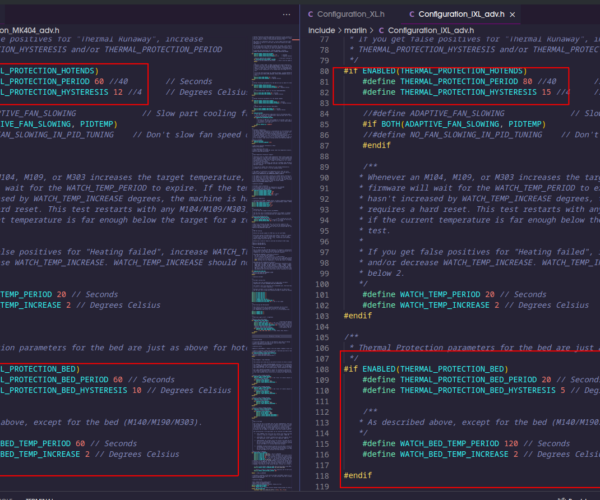Click PROTECTION_BED_PERIOD 60 in left editor
The image size is (600, 500).
[66, 379]
